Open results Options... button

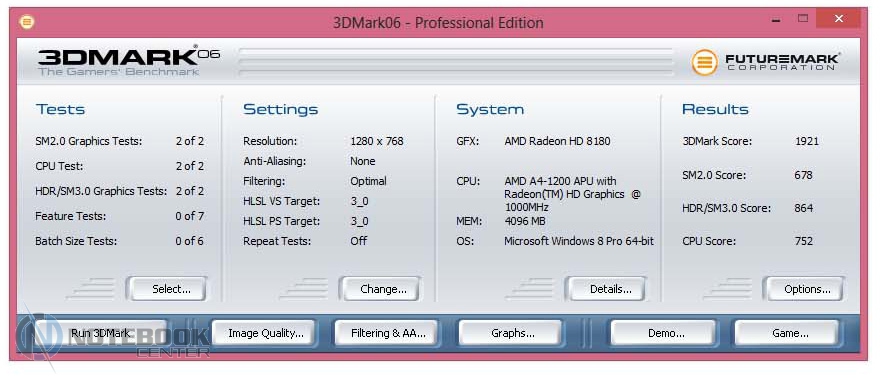803,289
